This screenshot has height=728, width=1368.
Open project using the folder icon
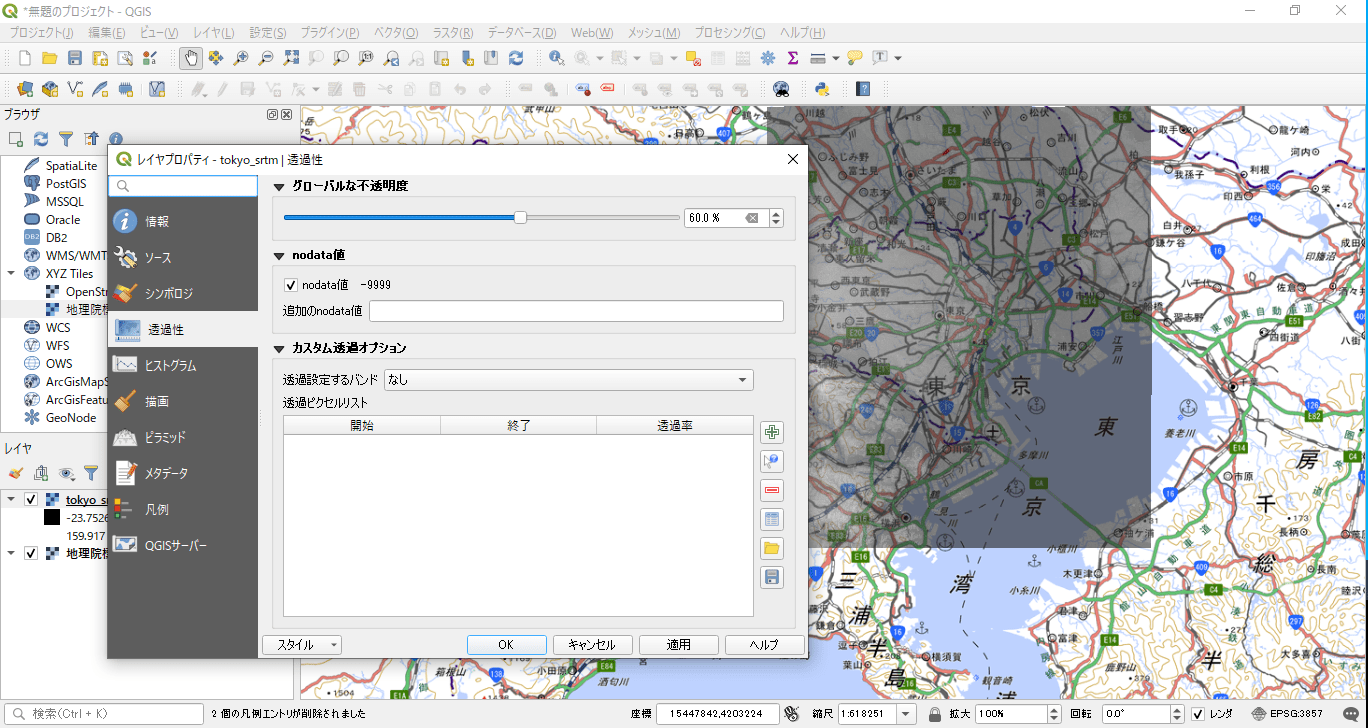point(49,58)
